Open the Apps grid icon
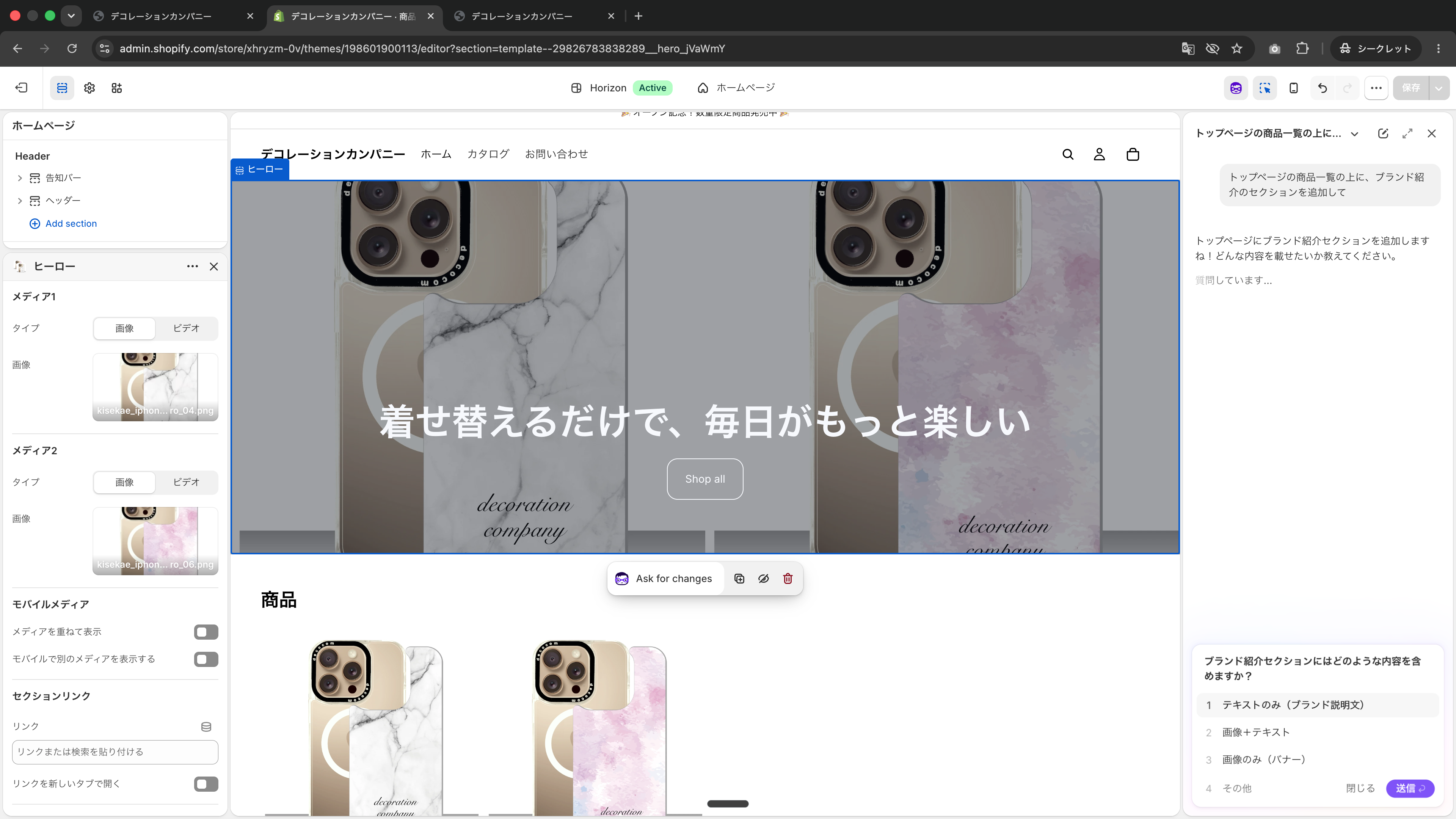 pos(116,88)
